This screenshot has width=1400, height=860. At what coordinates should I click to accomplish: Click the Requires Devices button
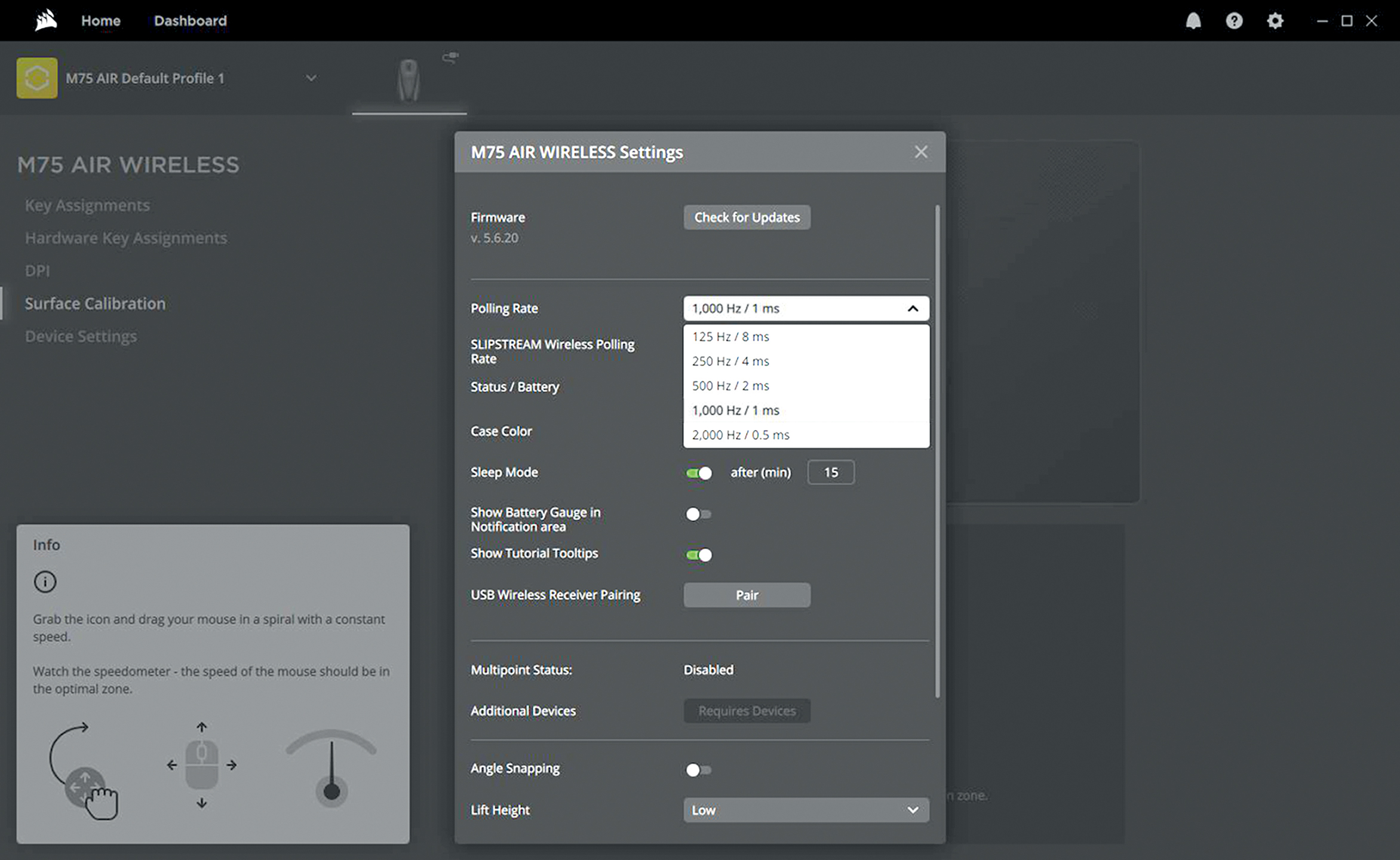pos(747,711)
